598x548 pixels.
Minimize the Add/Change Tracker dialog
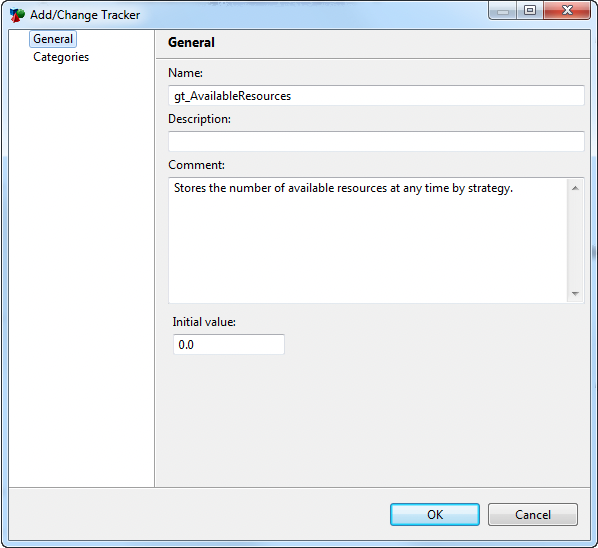point(503,11)
